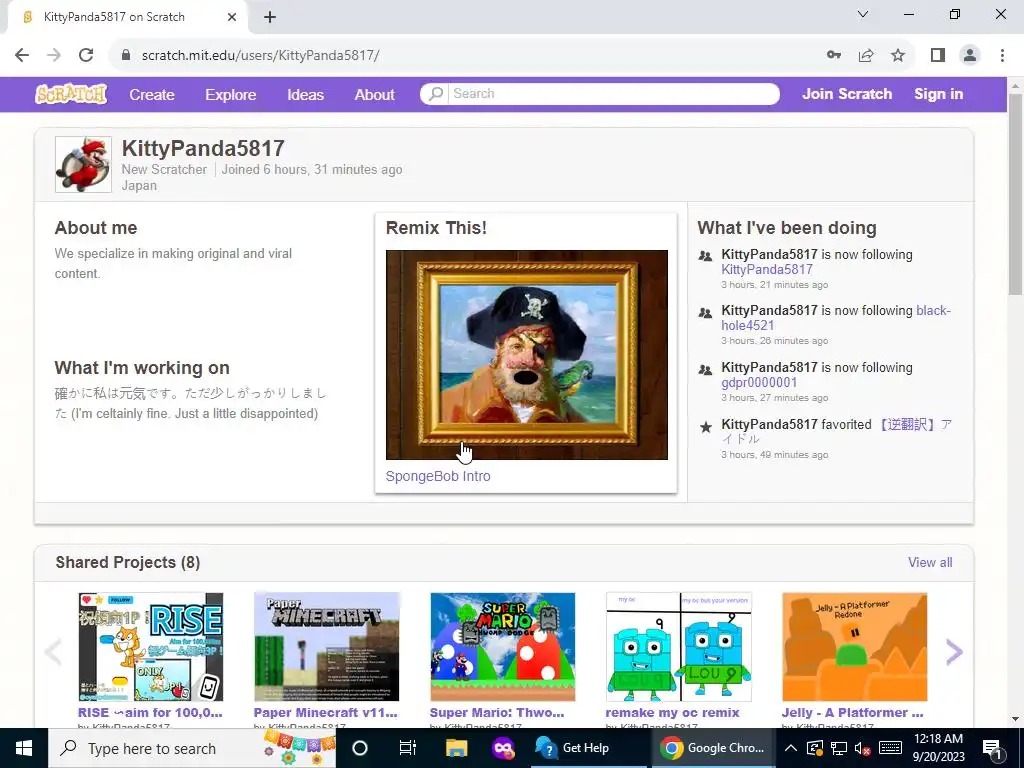Open File Explorer from taskbar
The height and width of the screenshot is (768, 1024).
(456, 748)
